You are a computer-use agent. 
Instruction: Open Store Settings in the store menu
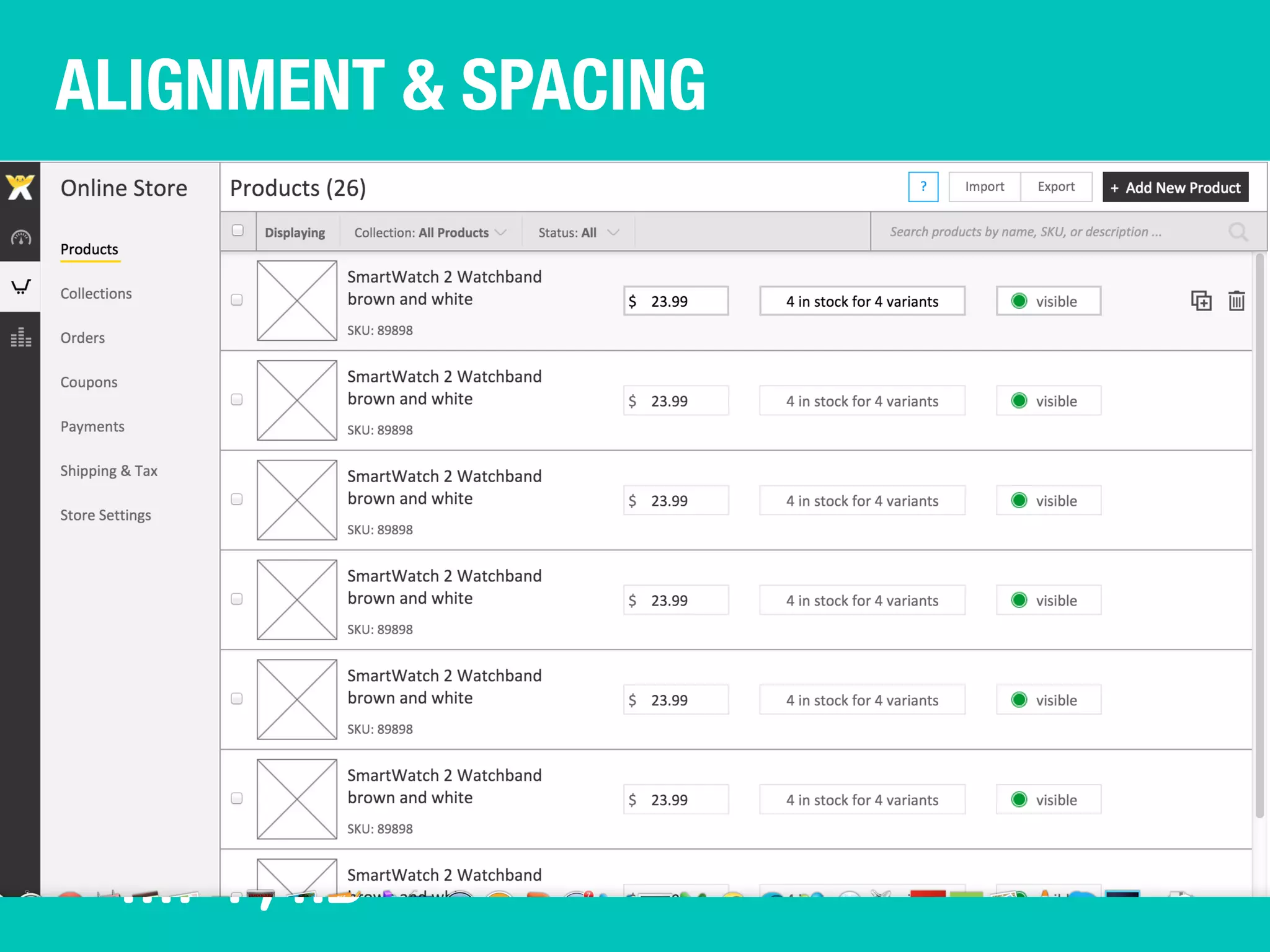click(105, 515)
